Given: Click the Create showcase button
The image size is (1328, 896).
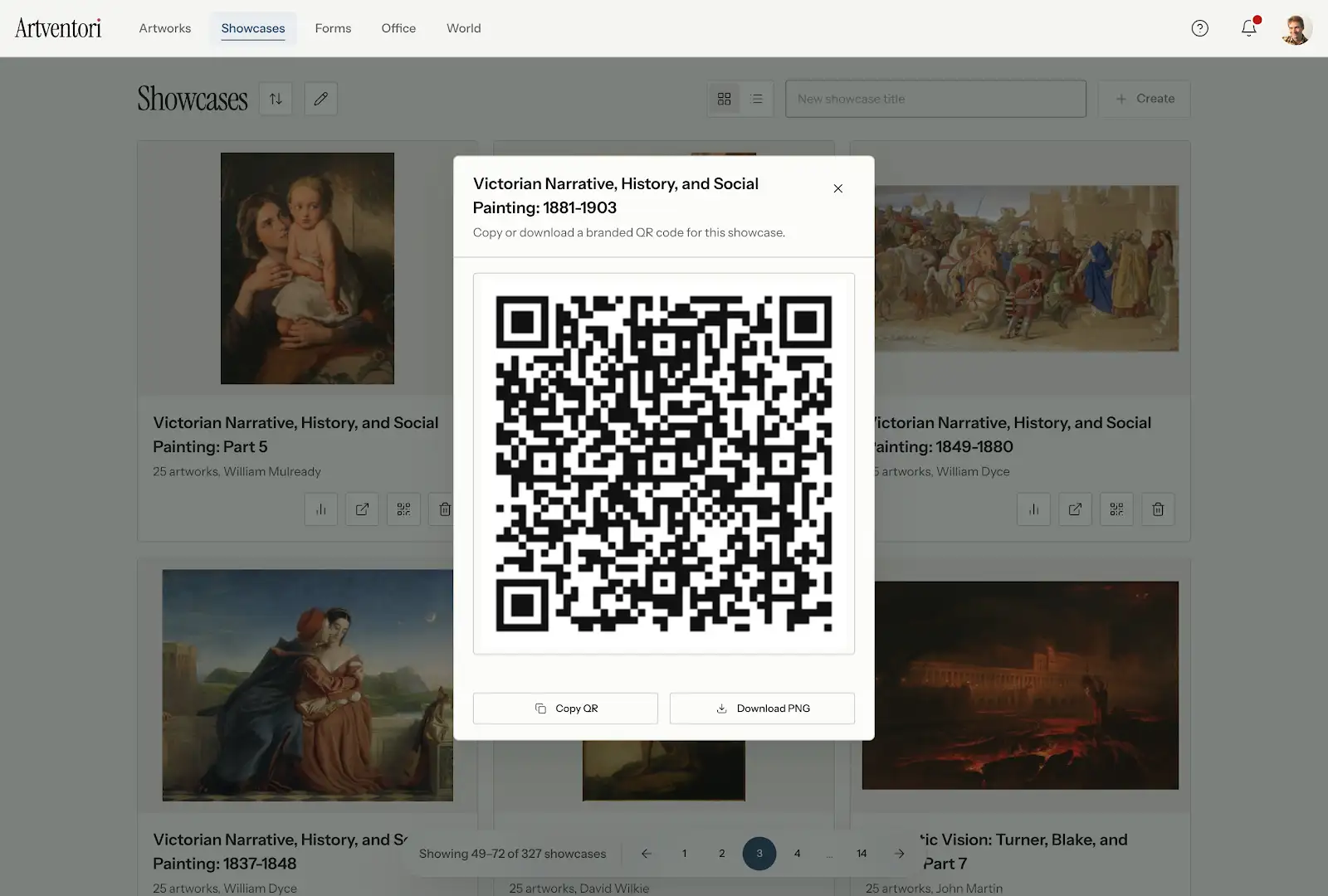Looking at the screenshot, I should 1145,99.
